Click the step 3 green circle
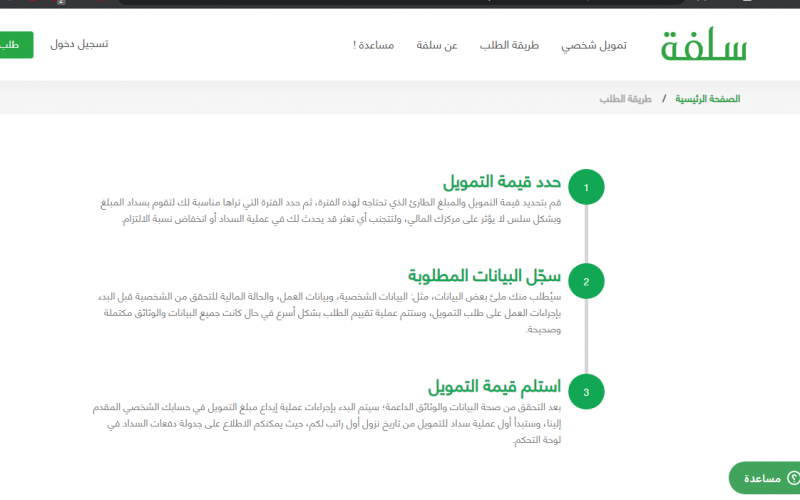 point(586,392)
